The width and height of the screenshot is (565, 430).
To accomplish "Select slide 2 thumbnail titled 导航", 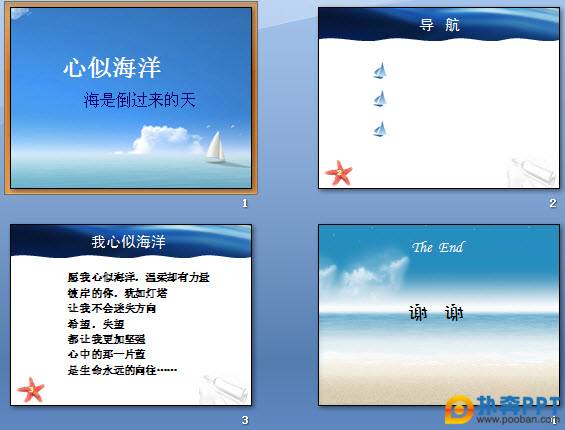I will tap(439, 98).
